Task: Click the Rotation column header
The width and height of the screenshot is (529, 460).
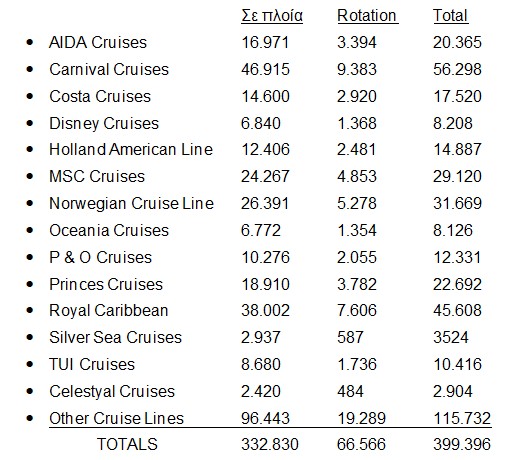Action: pyautogui.click(x=367, y=16)
